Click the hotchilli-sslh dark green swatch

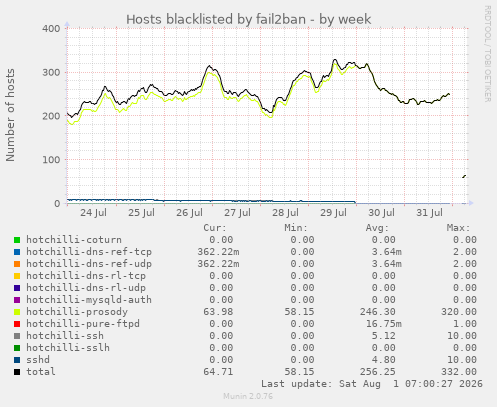pos(17,348)
